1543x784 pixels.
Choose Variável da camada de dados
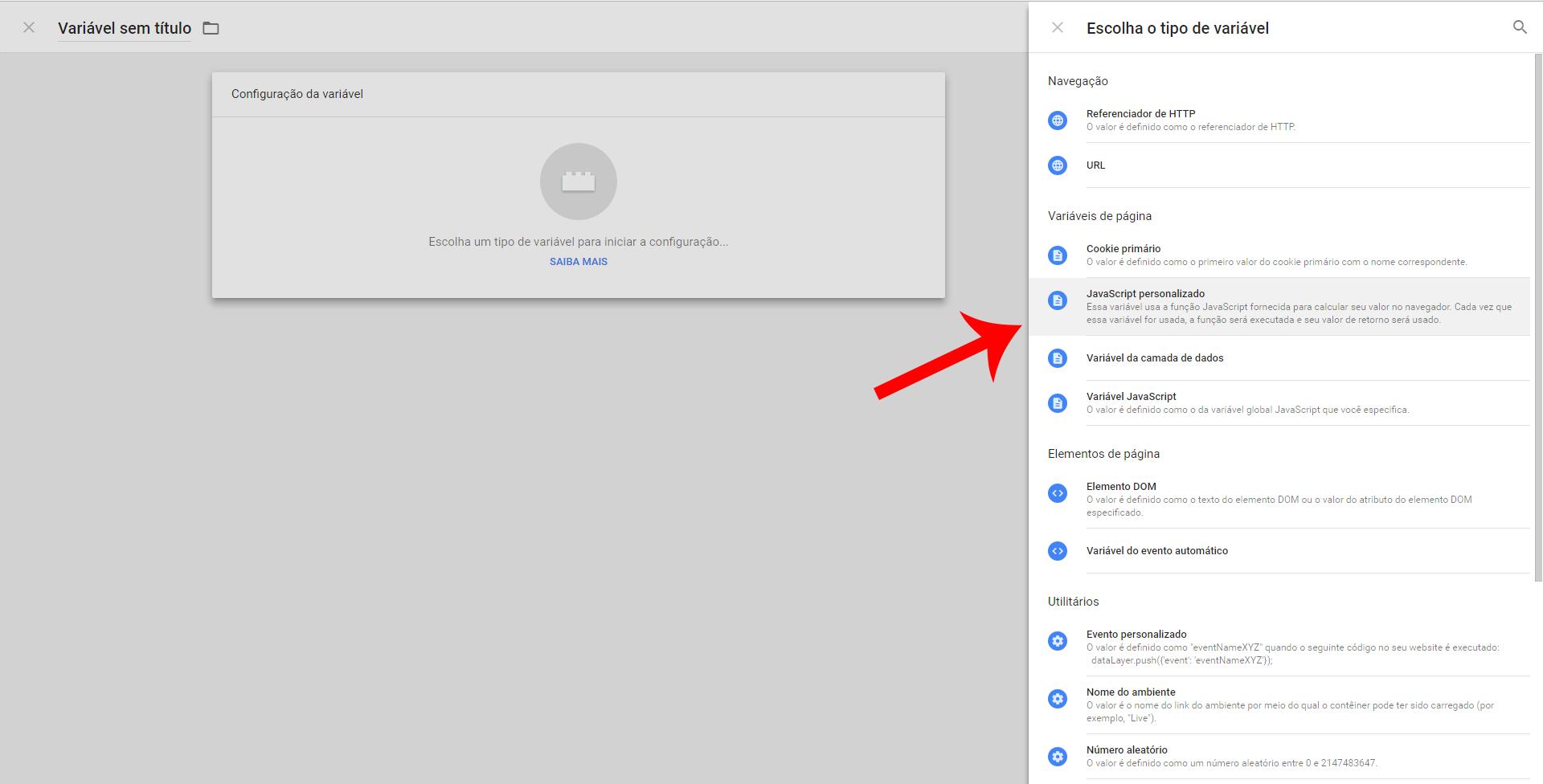(1154, 358)
